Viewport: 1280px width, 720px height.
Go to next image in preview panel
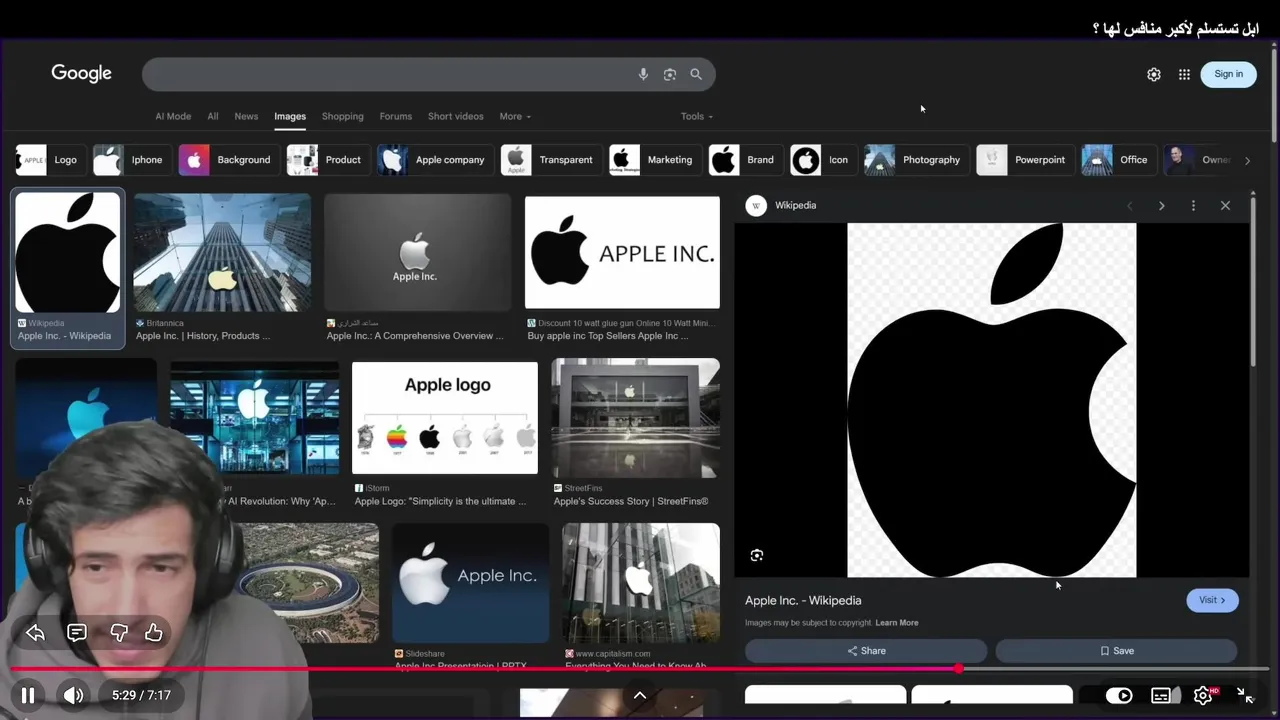(x=1161, y=205)
